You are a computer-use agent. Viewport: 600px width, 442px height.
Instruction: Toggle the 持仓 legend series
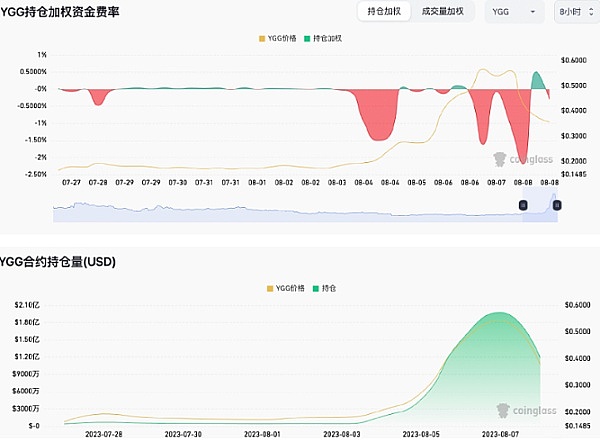tap(324, 288)
